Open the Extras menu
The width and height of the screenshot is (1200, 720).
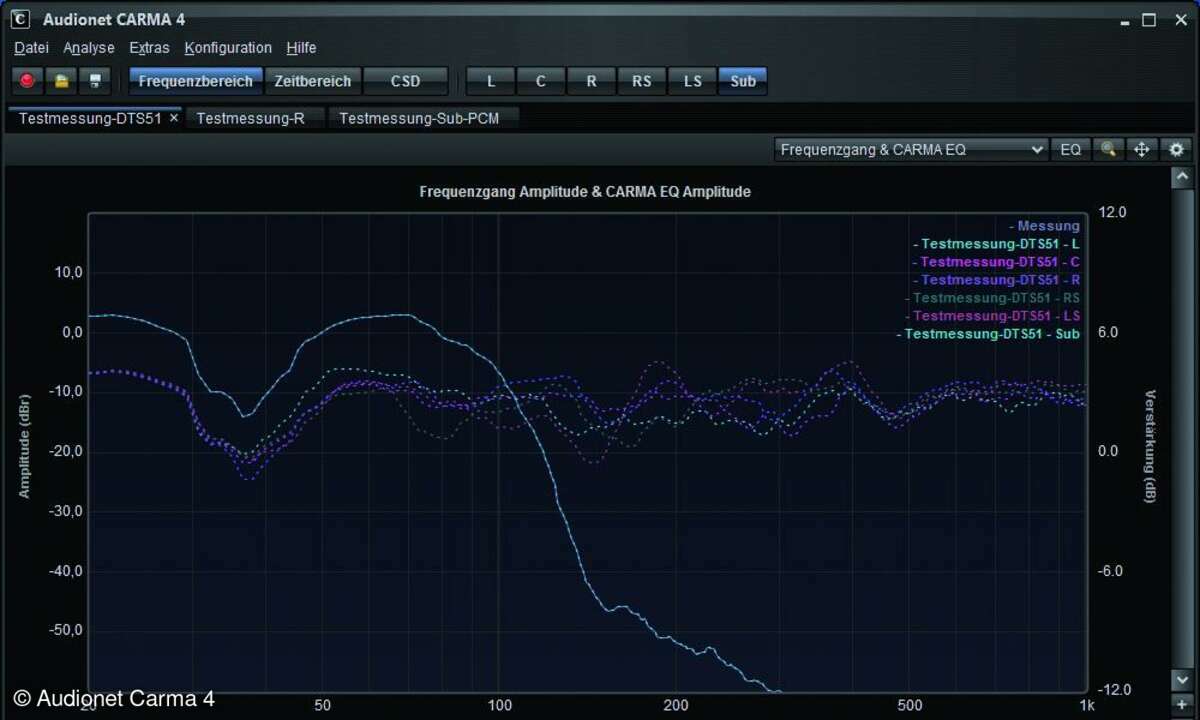150,48
